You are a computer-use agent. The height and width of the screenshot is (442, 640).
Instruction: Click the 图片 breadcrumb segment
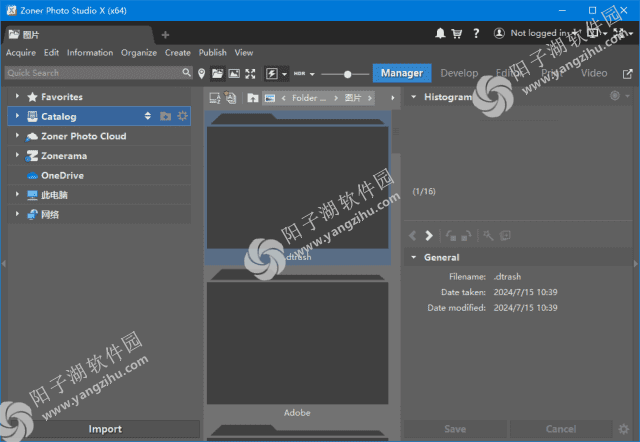353,98
